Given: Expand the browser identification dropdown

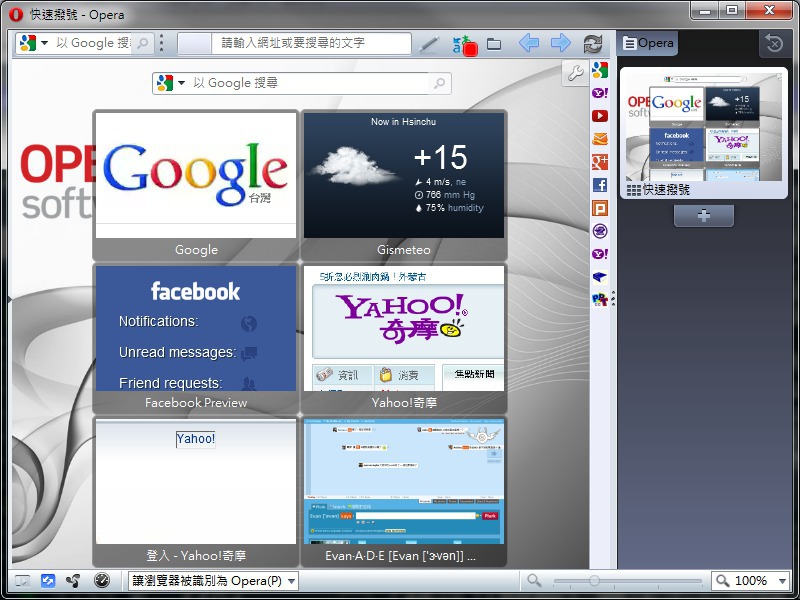Looking at the screenshot, I should pyautogui.click(x=291, y=581).
